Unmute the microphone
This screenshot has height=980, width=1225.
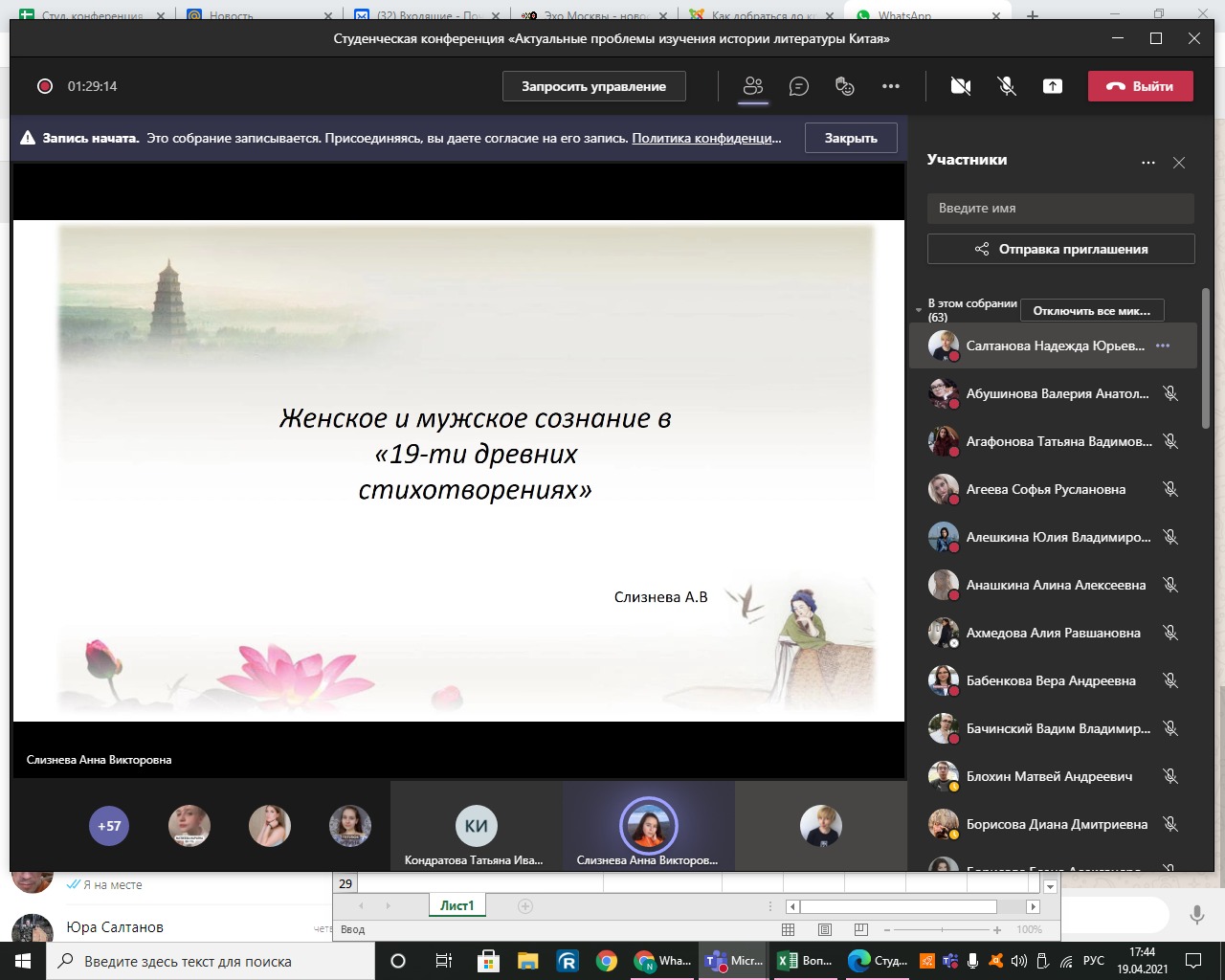point(1007,86)
